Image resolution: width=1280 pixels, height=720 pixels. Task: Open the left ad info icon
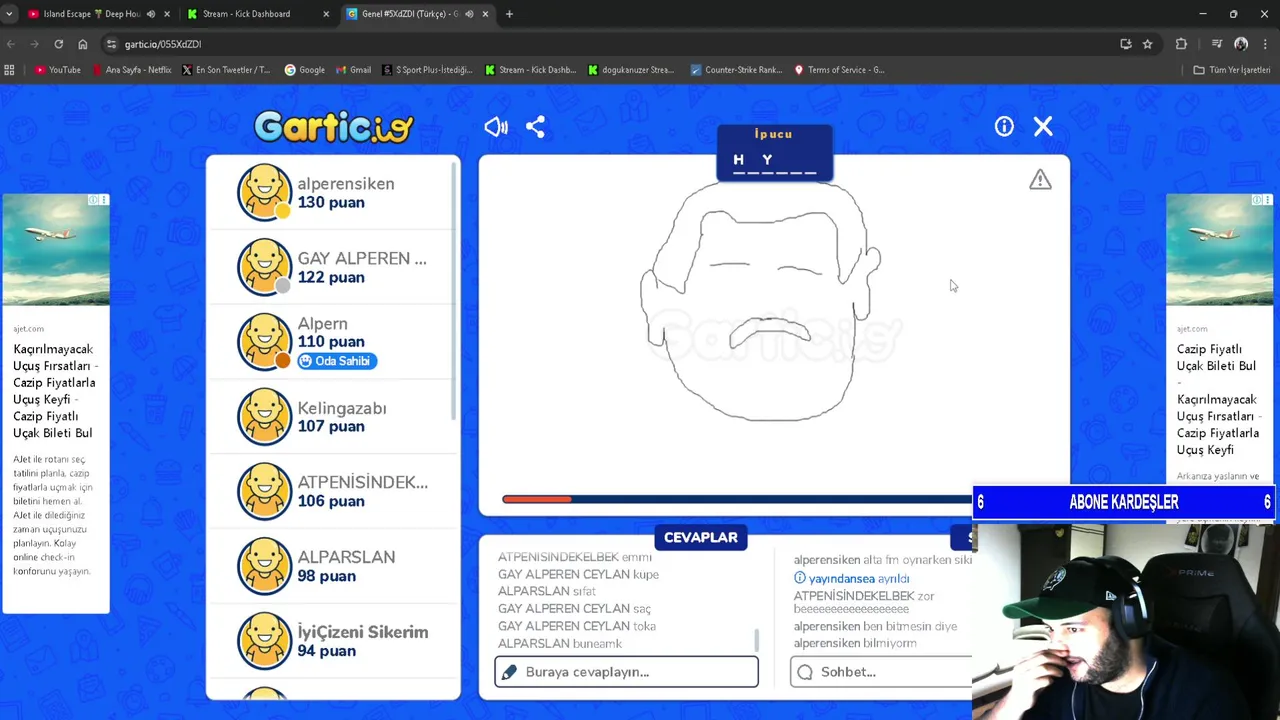tap(94, 200)
